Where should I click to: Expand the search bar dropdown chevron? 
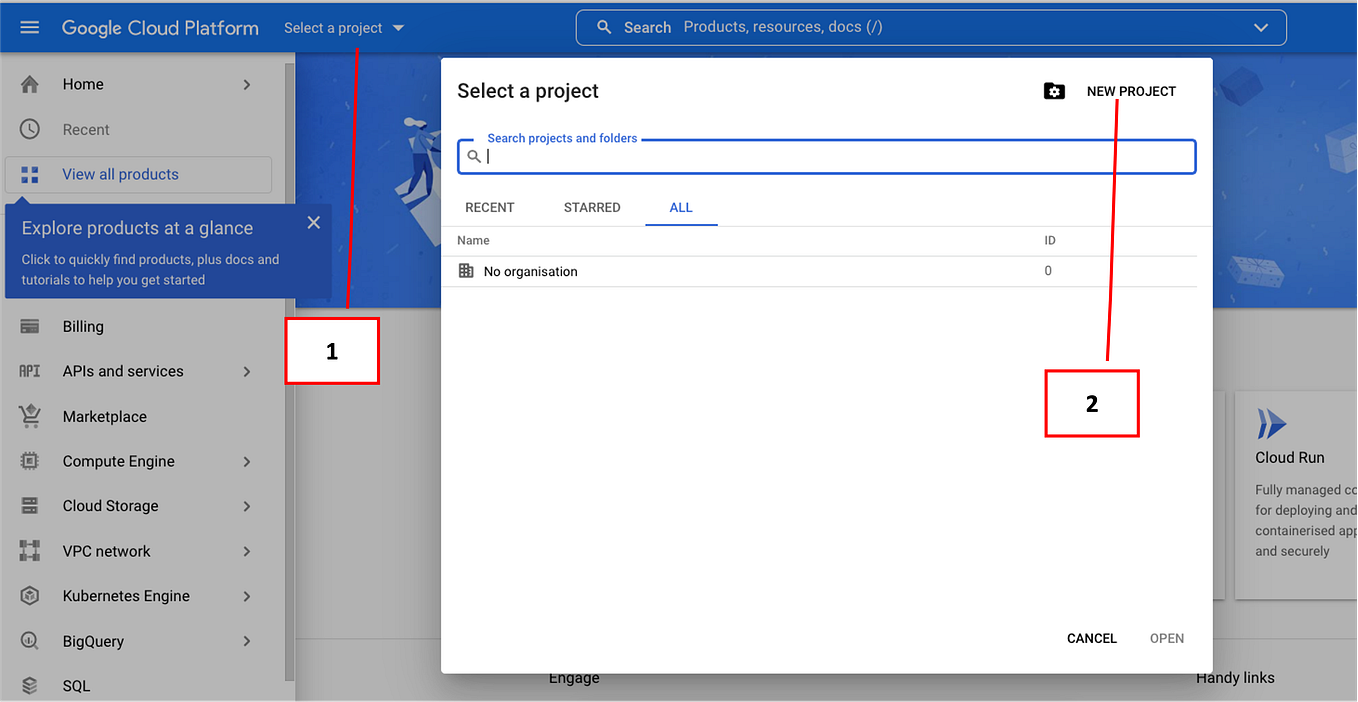1260,27
